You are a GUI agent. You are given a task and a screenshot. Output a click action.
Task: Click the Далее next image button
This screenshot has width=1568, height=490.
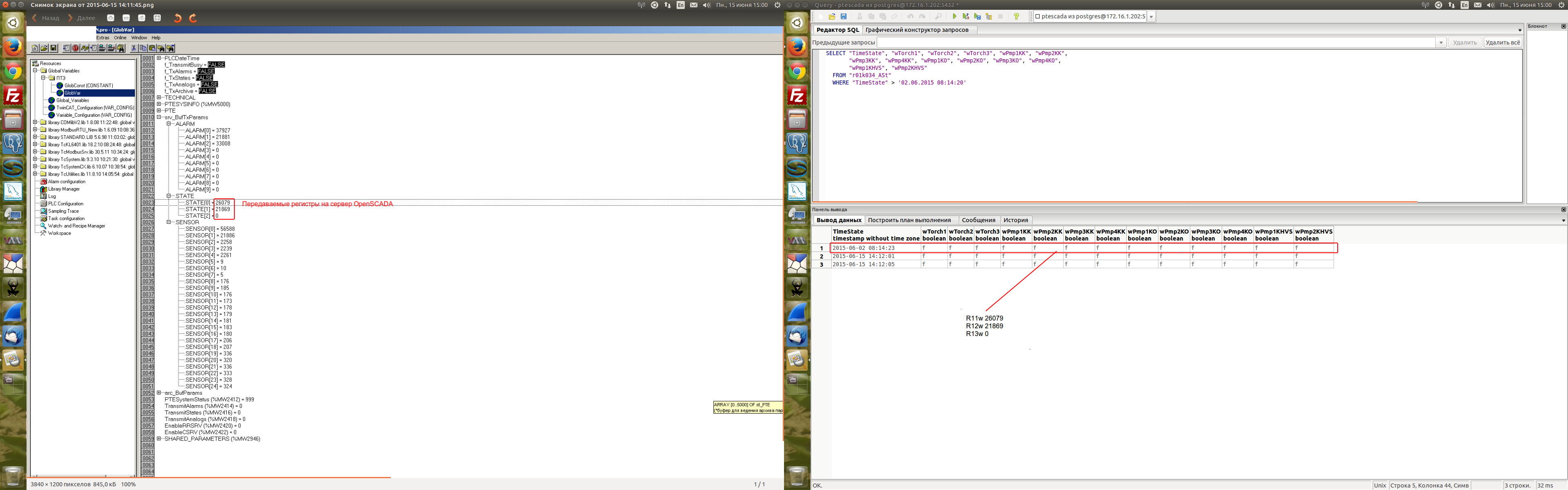[x=82, y=18]
